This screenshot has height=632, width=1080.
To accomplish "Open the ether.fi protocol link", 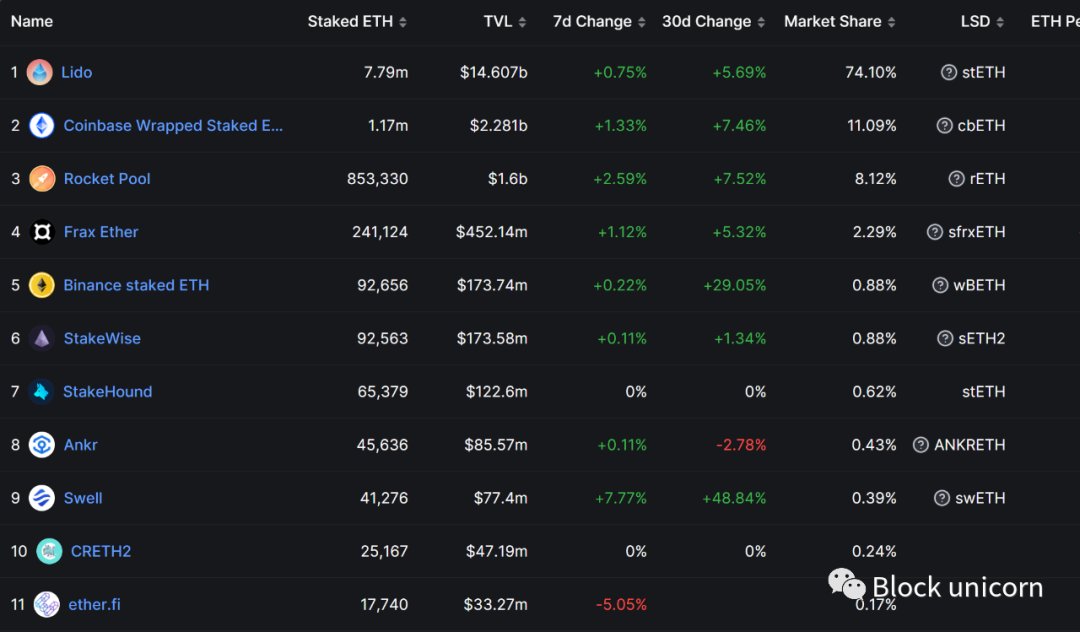I will tap(94, 604).
